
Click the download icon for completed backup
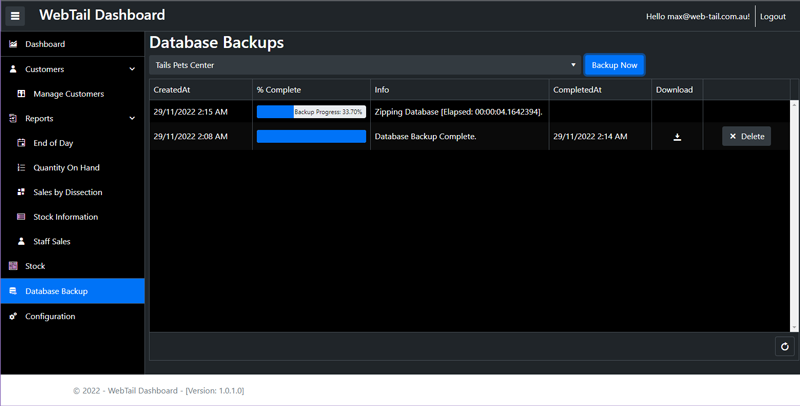(x=677, y=137)
